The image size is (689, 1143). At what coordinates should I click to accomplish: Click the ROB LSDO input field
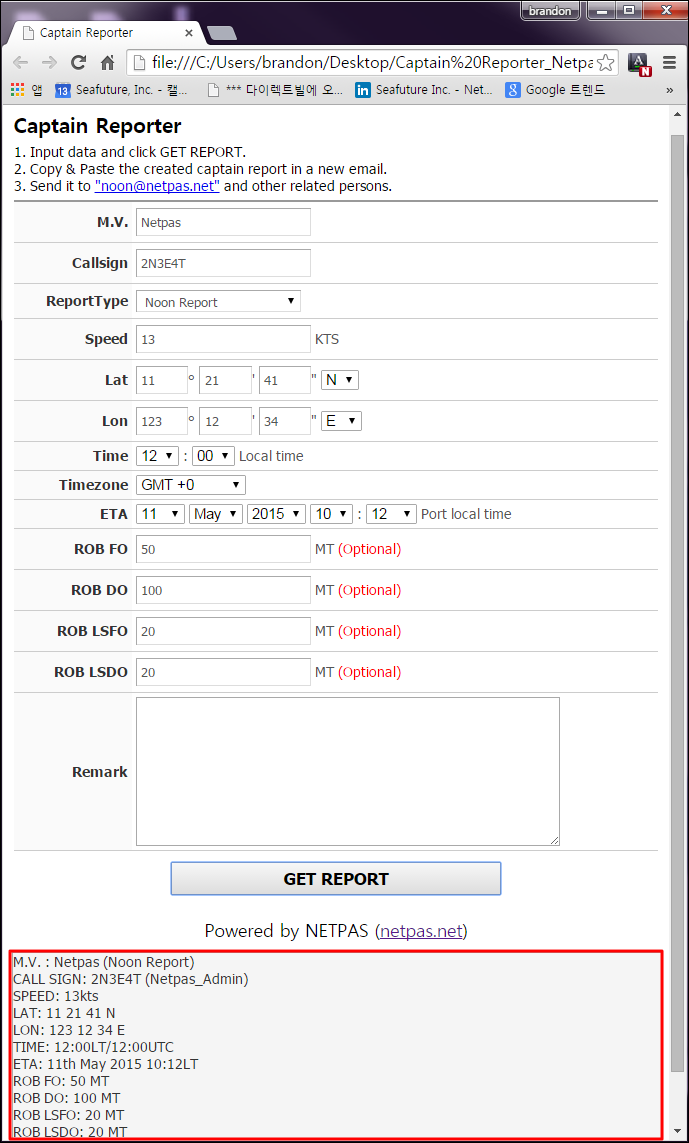(223, 671)
